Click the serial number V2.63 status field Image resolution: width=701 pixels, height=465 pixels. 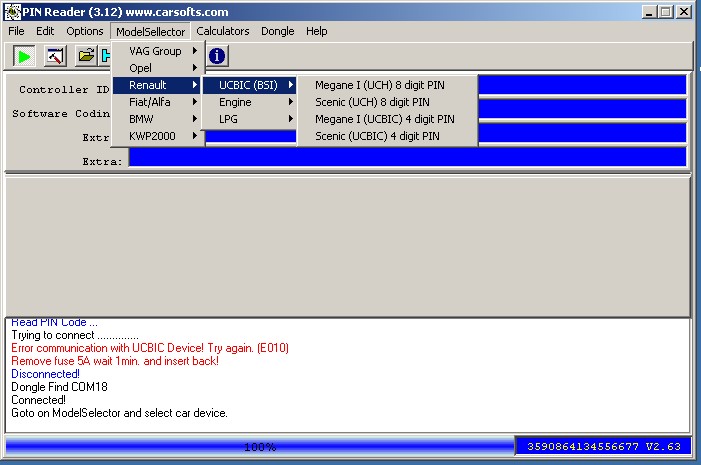[604, 446]
